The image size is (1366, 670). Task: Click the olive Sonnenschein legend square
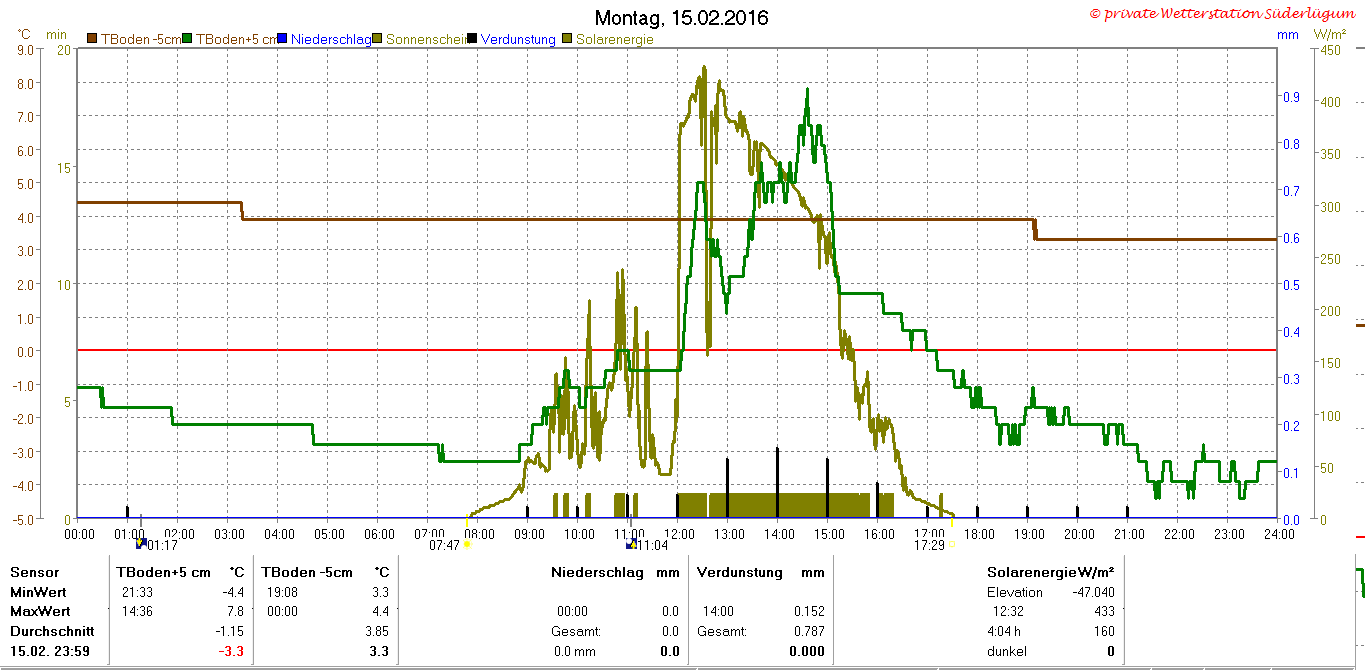click(x=378, y=39)
